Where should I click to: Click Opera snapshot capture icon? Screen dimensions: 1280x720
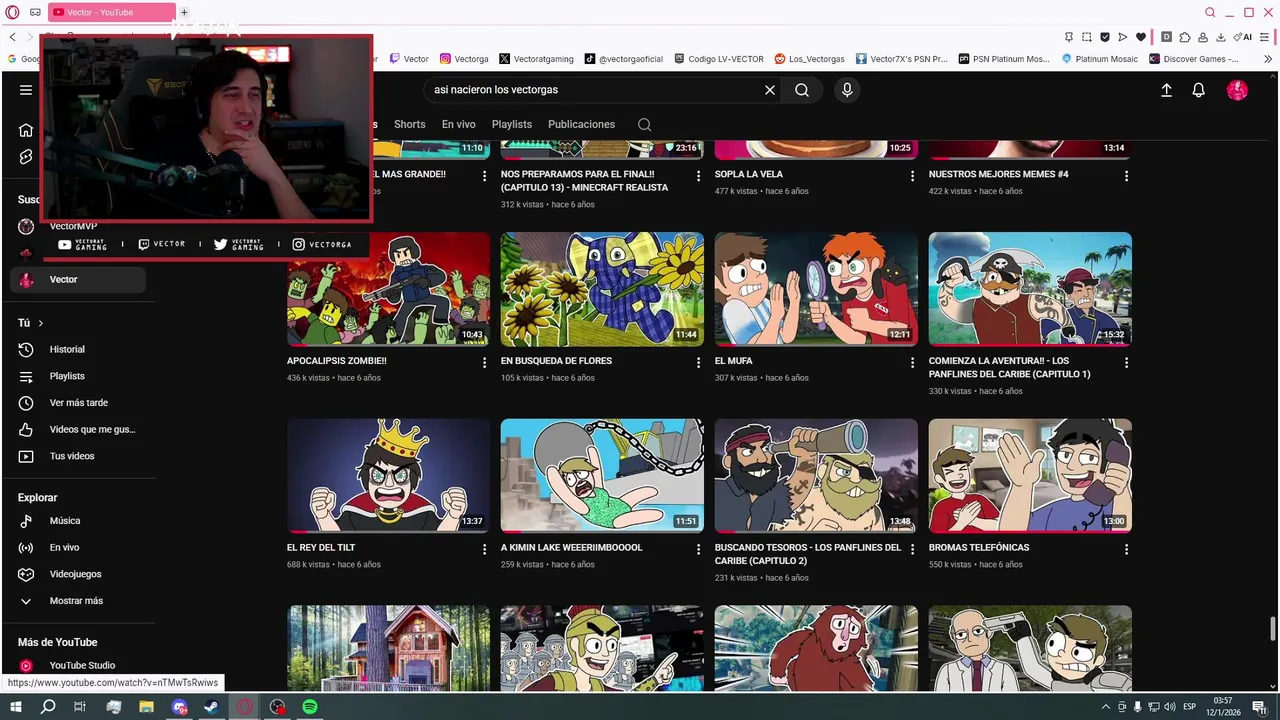pyautogui.click(x=1087, y=37)
